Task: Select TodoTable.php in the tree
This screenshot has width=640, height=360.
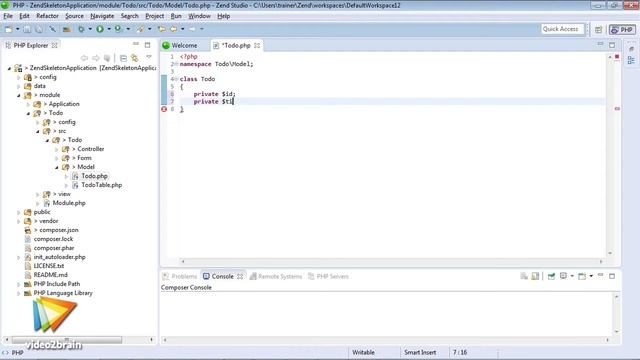Action: point(102,185)
